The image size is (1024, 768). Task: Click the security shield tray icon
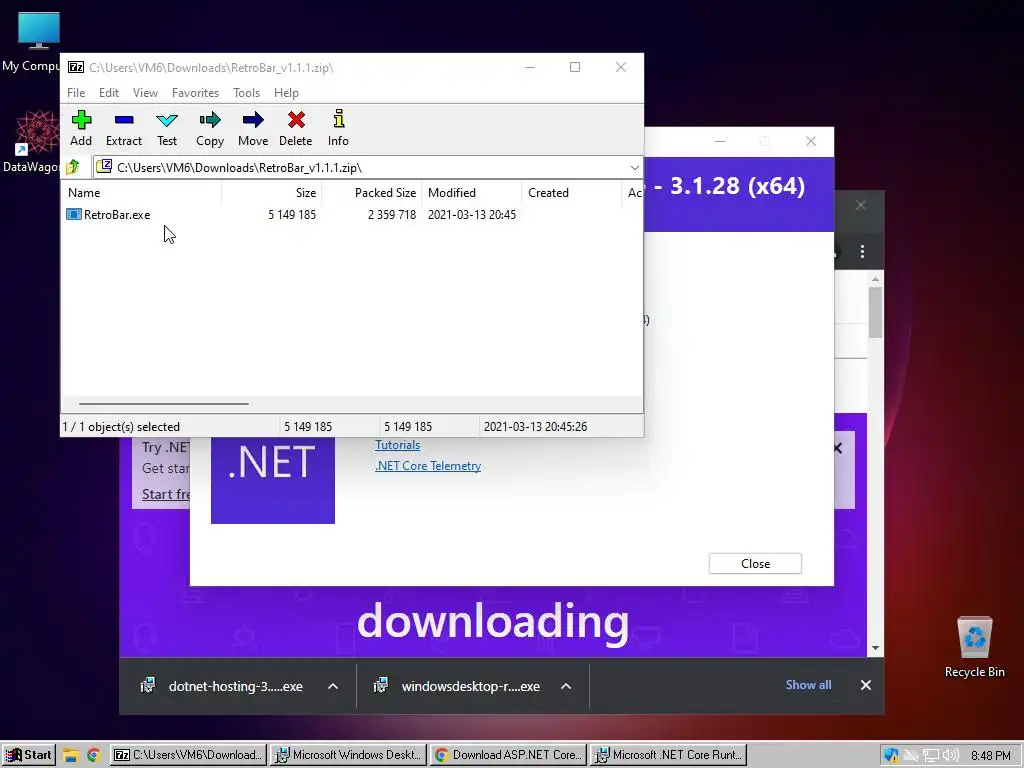coord(890,756)
